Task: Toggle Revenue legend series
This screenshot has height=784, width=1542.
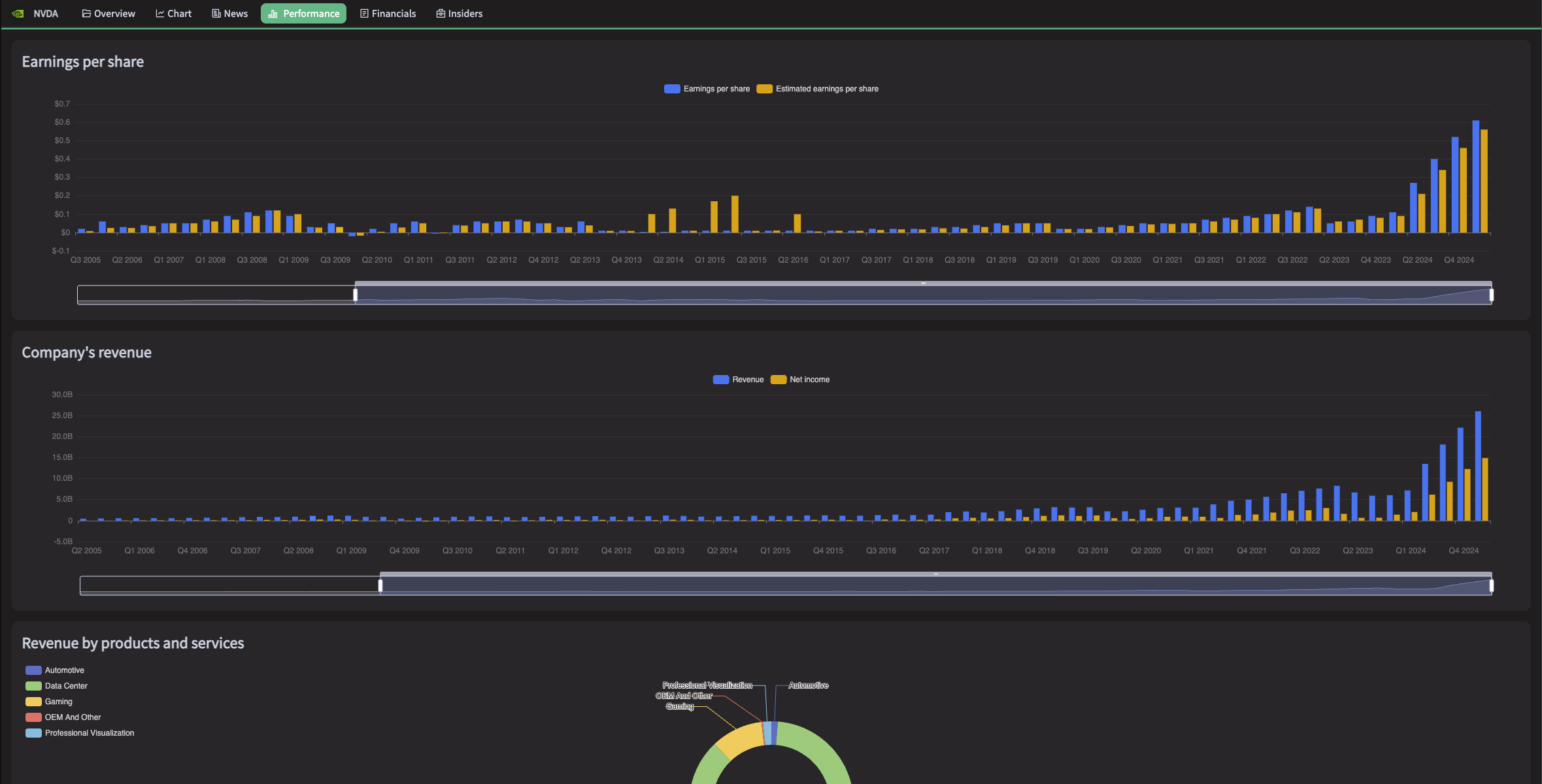Action: coord(739,380)
